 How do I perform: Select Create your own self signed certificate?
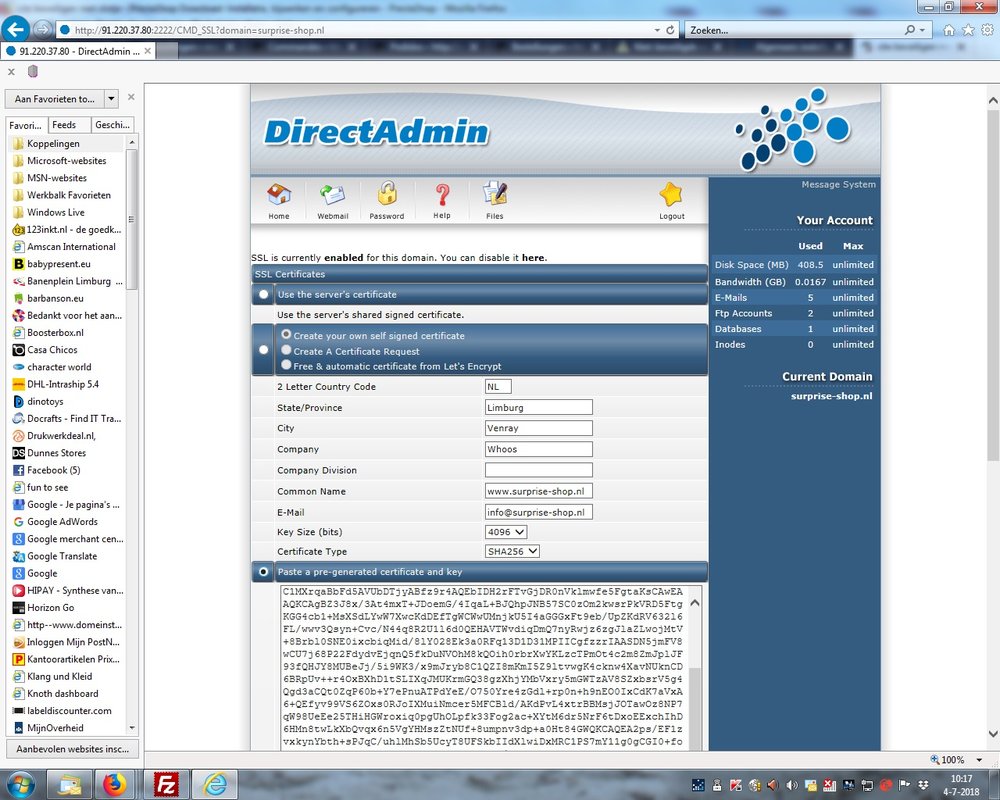coord(286,334)
